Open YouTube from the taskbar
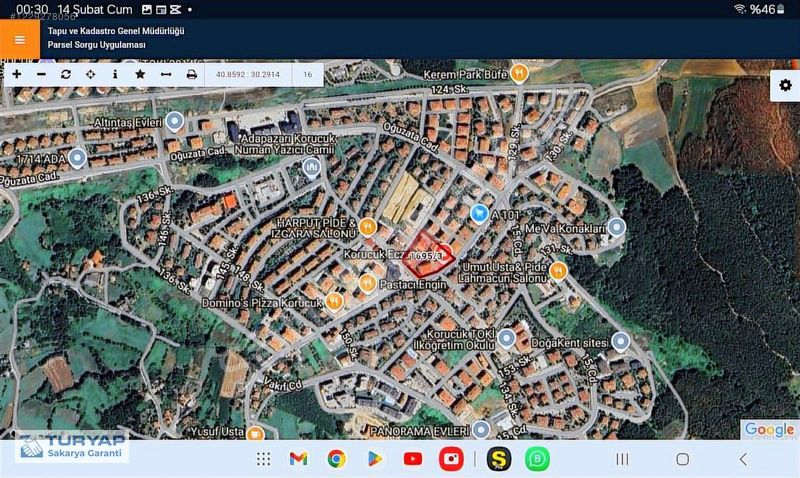This screenshot has height=478, width=800. coord(413,459)
